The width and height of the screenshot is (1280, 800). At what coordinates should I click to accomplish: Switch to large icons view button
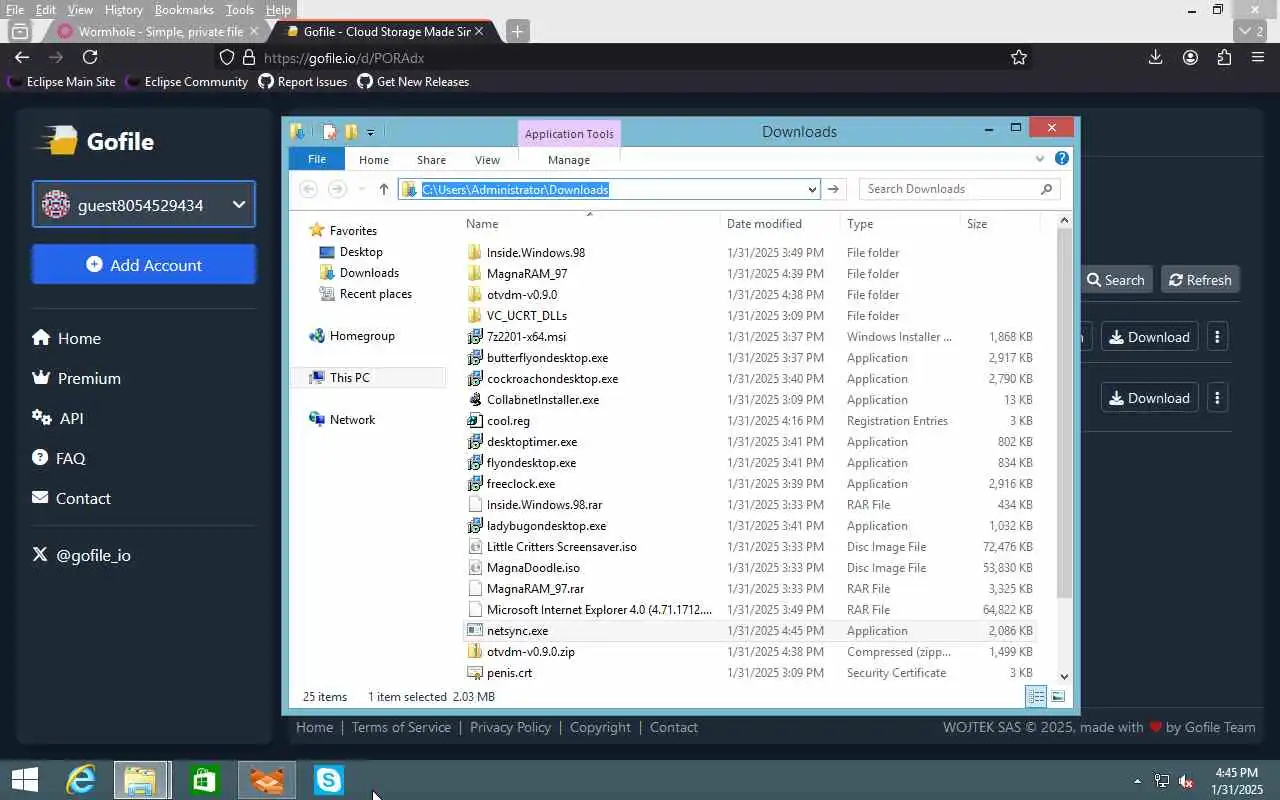click(x=1058, y=696)
